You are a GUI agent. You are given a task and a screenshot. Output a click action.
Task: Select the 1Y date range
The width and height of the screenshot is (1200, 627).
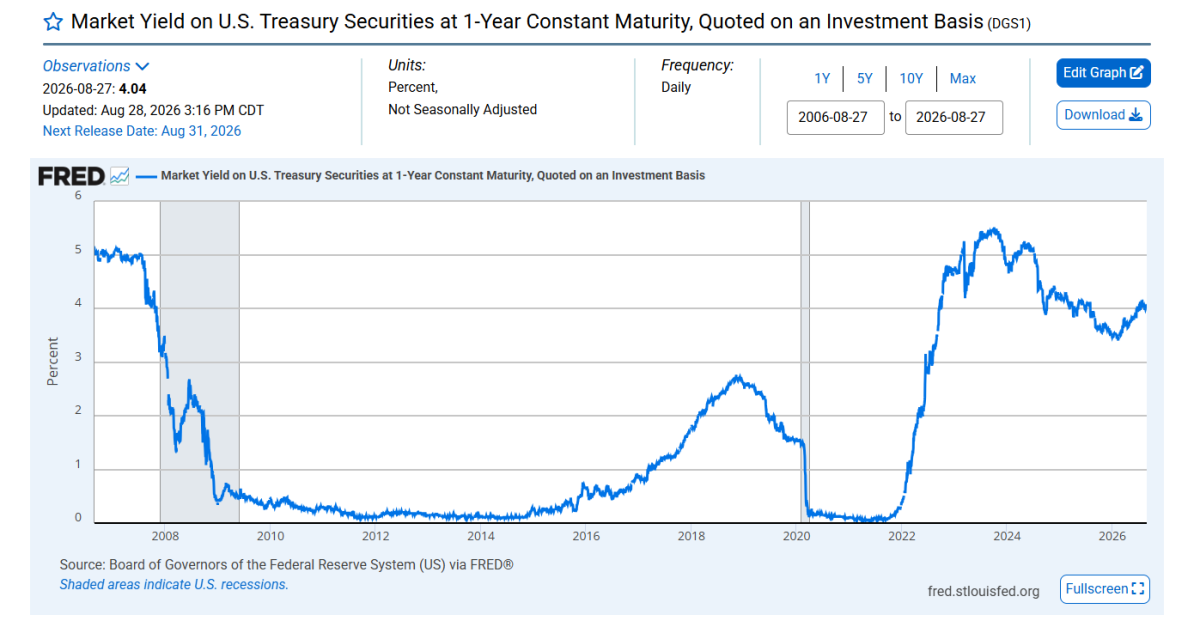coord(822,79)
